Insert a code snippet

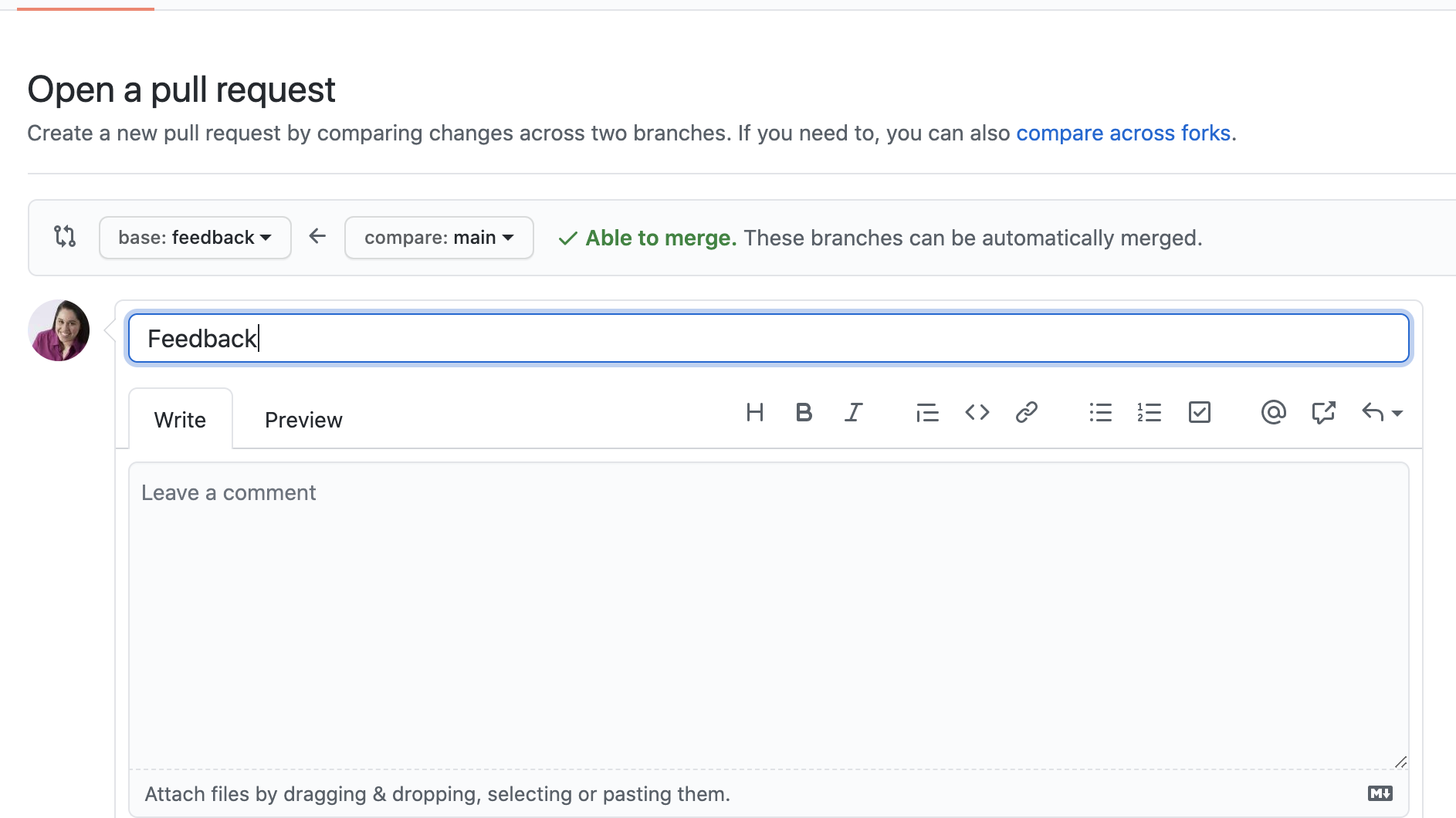point(977,412)
